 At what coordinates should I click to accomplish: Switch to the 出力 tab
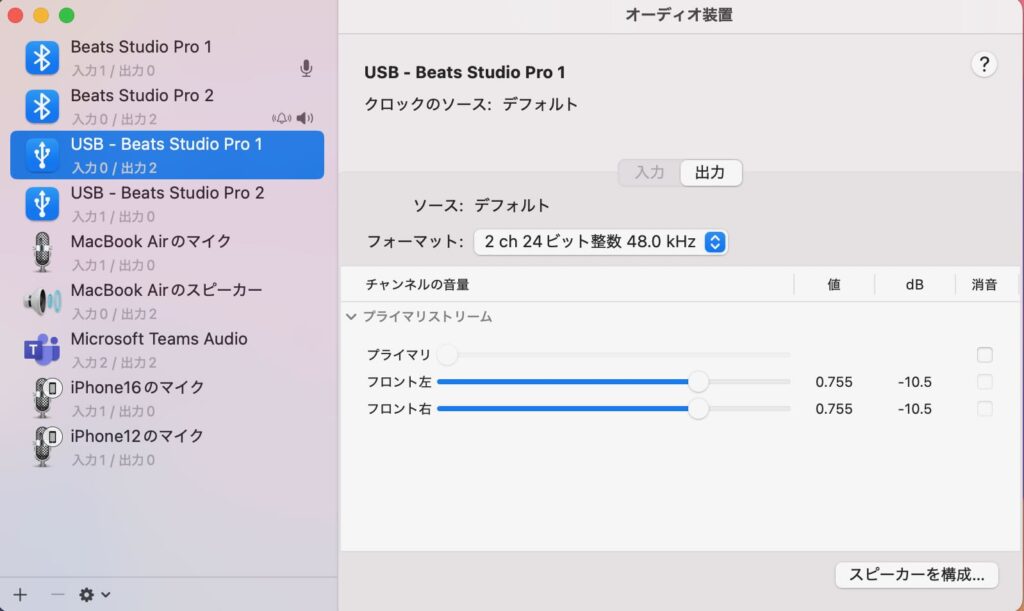(710, 173)
